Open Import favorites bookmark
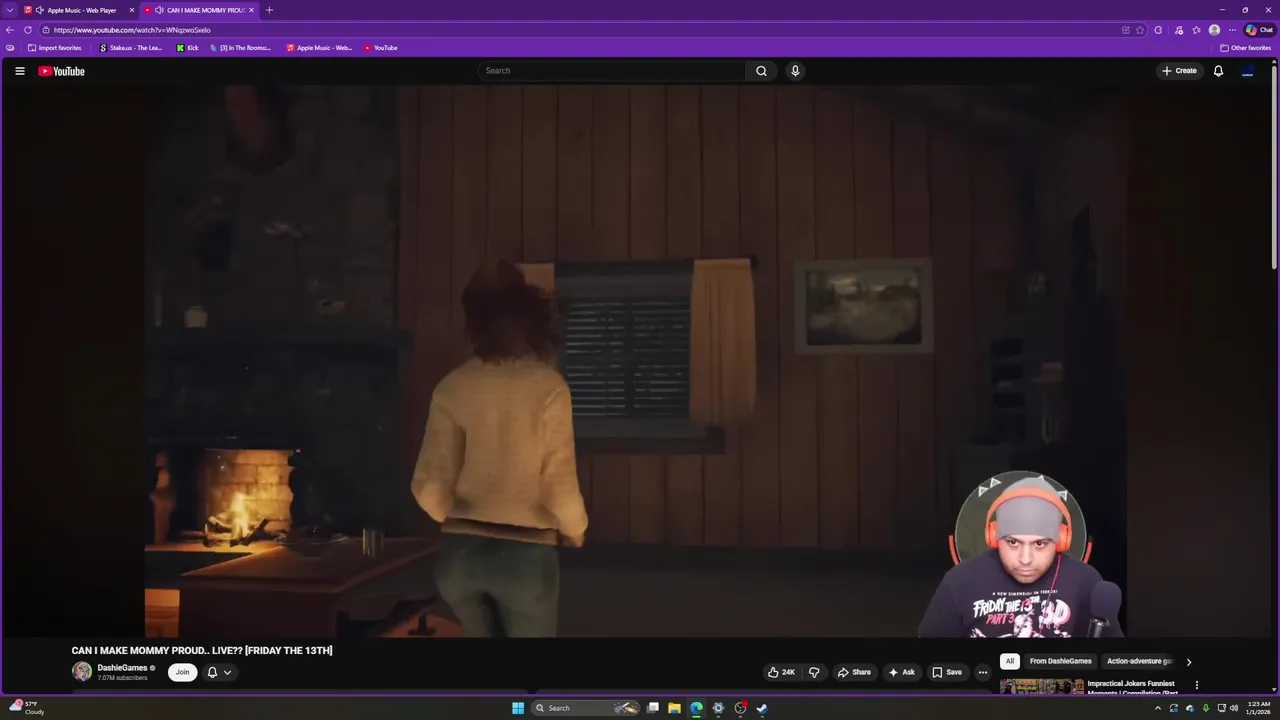The image size is (1280, 720). (54, 48)
